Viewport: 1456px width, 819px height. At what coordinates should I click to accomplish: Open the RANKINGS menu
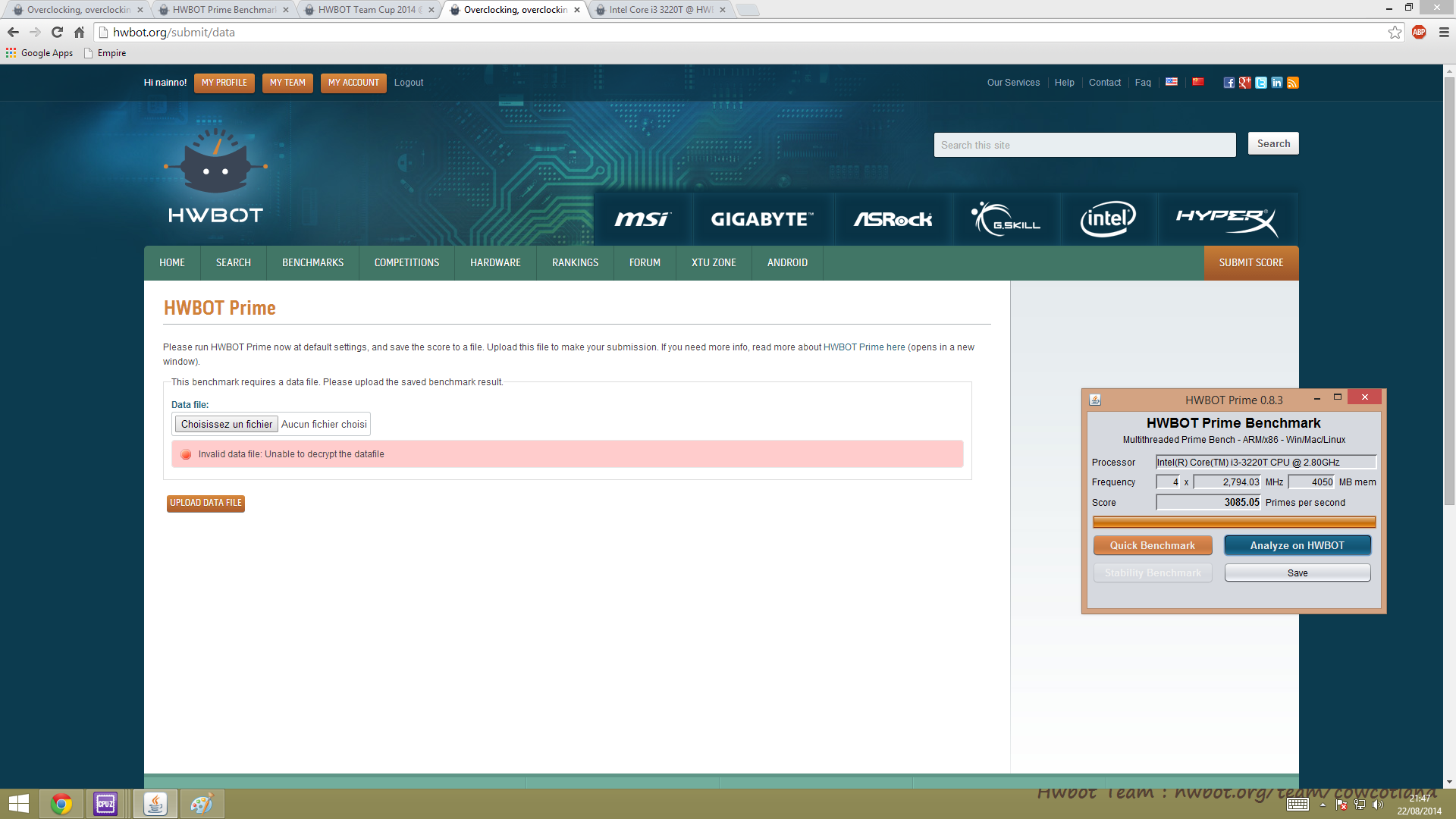tap(575, 262)
